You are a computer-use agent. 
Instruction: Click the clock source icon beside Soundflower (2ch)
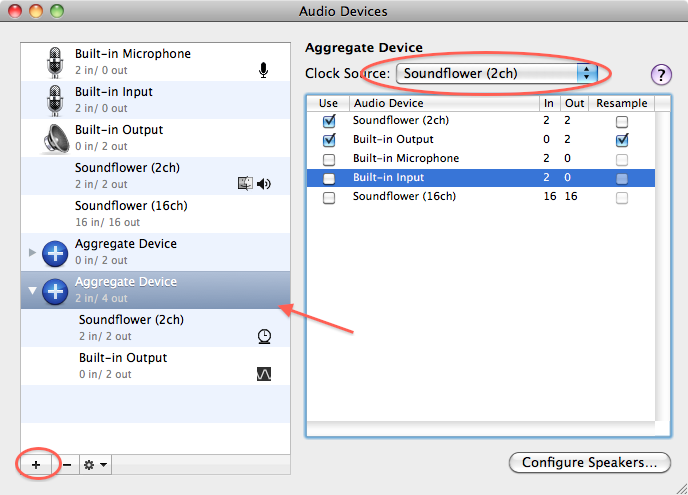[x=264, y=336]
